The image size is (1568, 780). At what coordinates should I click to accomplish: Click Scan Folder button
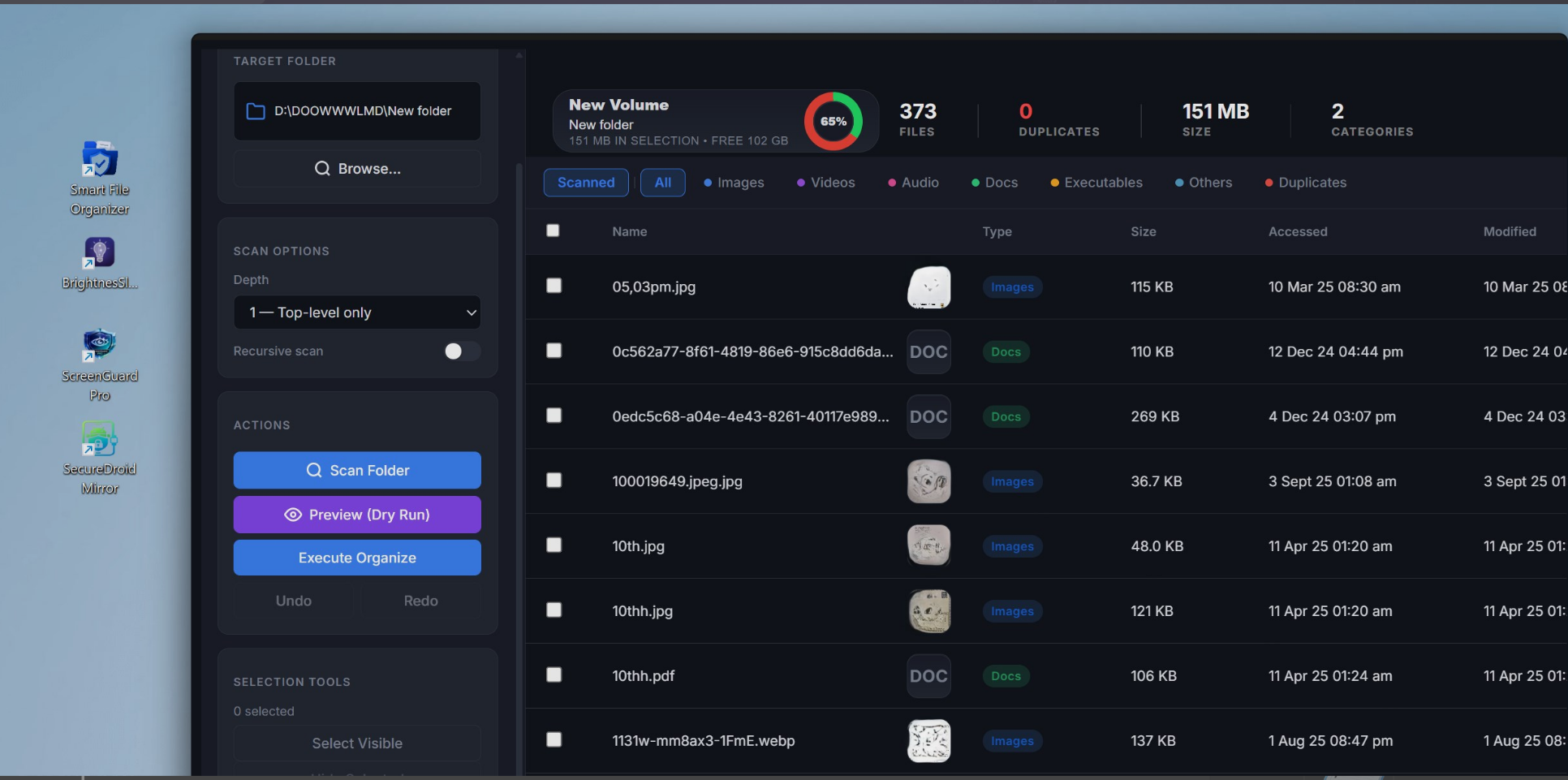(357, 471)
